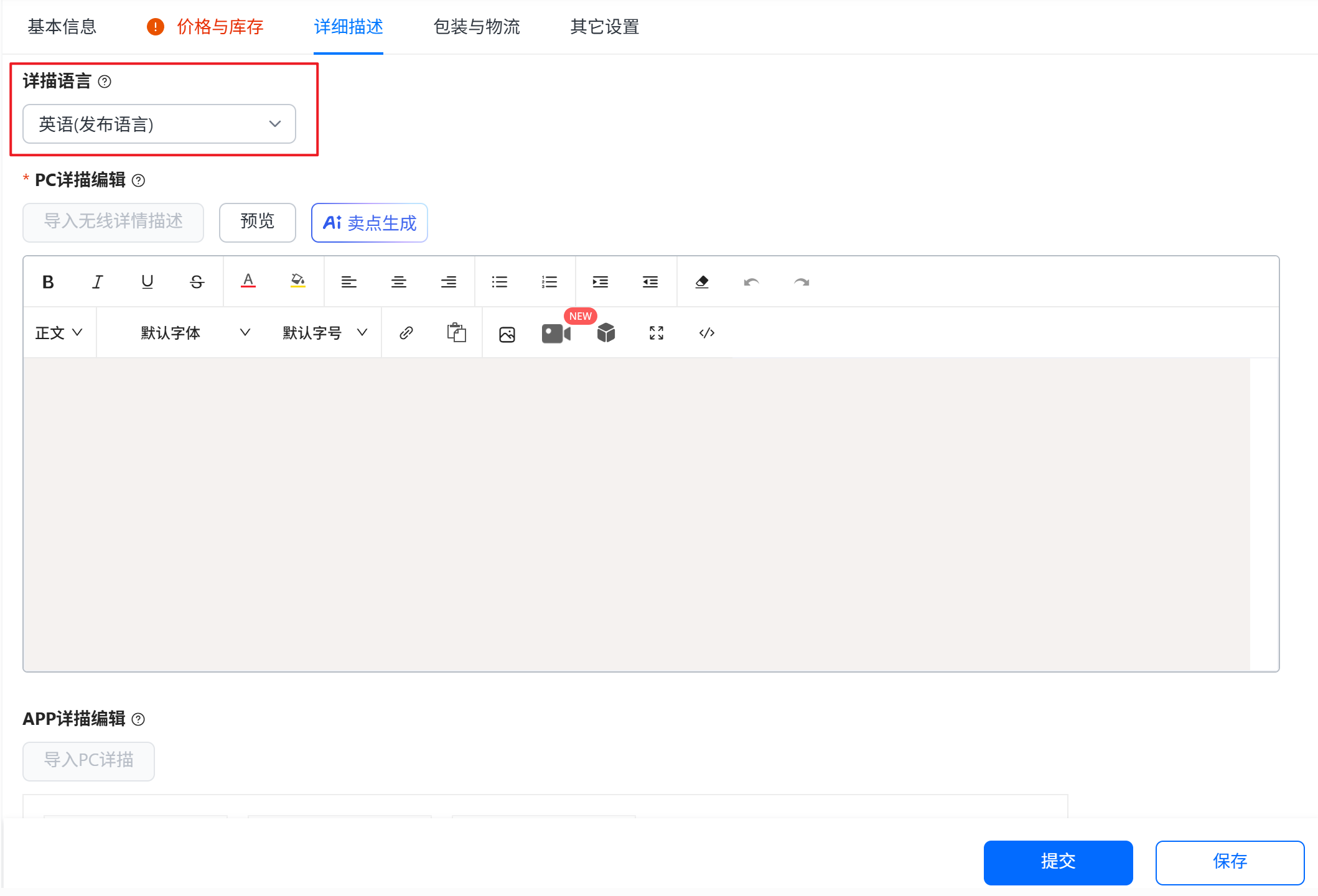Click the AI 卖点生成 button

pyautogui.click(x=369, y=223)
